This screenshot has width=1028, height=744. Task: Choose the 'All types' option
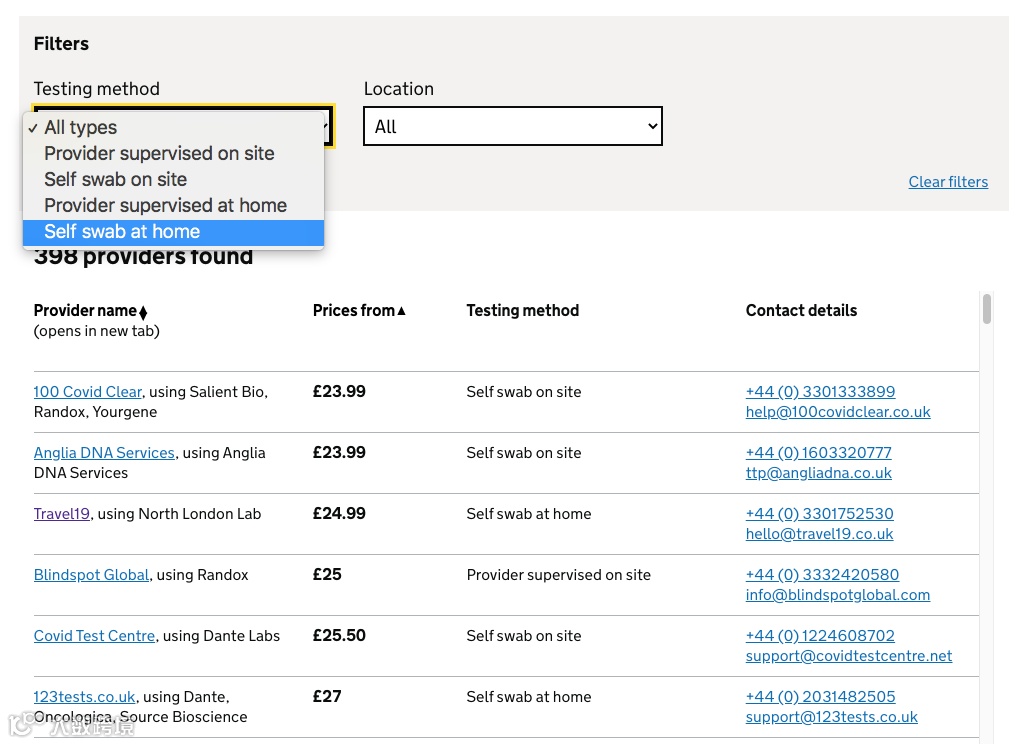pyautogui.click(x=80, y=128)
